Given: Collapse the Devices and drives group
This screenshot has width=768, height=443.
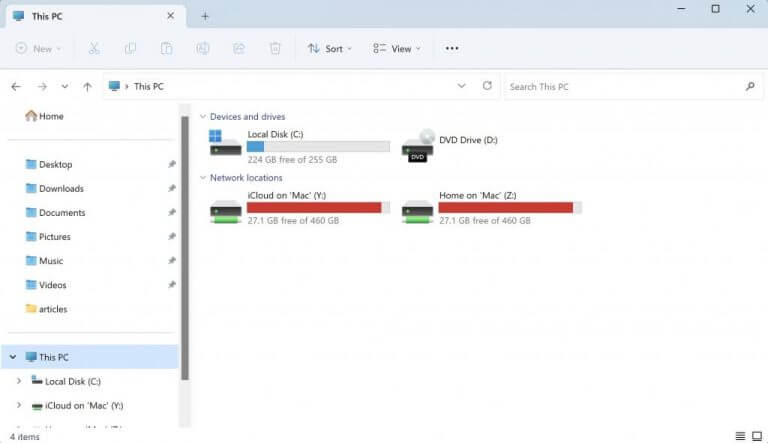Looking at the screenshot, I should coord(203,117).
